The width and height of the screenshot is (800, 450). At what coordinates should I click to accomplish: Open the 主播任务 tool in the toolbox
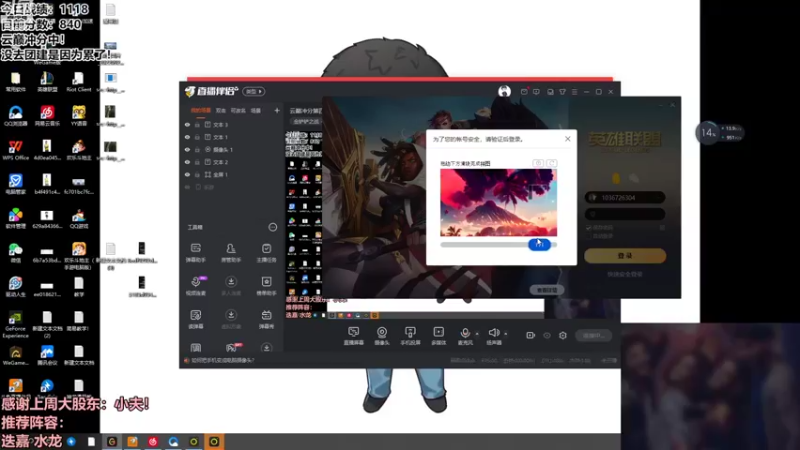(266, 252)
